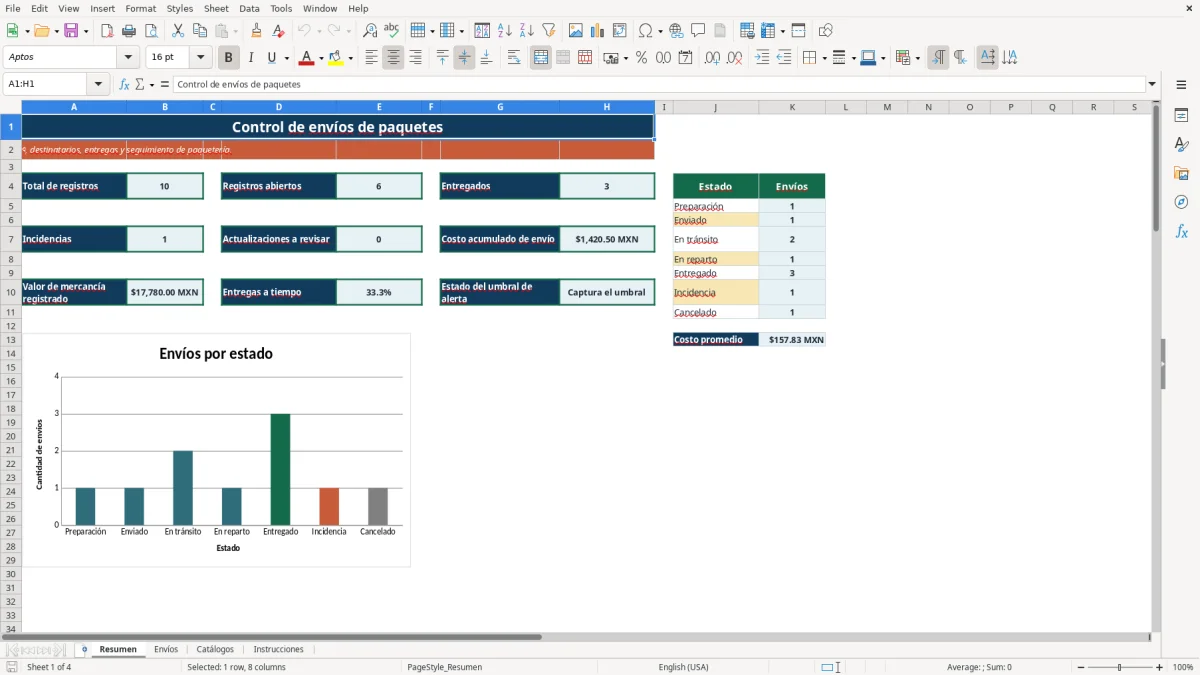Open the Styles menu
This screenshot has height=675, width=1200.
(180, 8)
